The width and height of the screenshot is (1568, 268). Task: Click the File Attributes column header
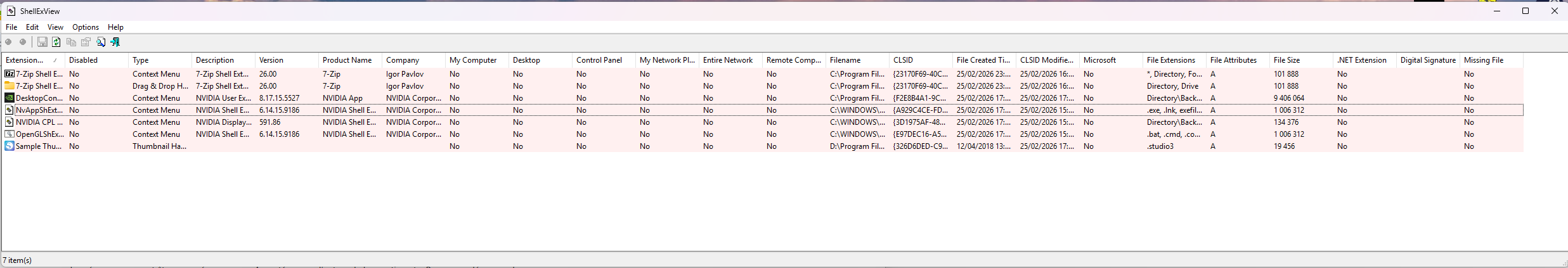coord(1238,60)
